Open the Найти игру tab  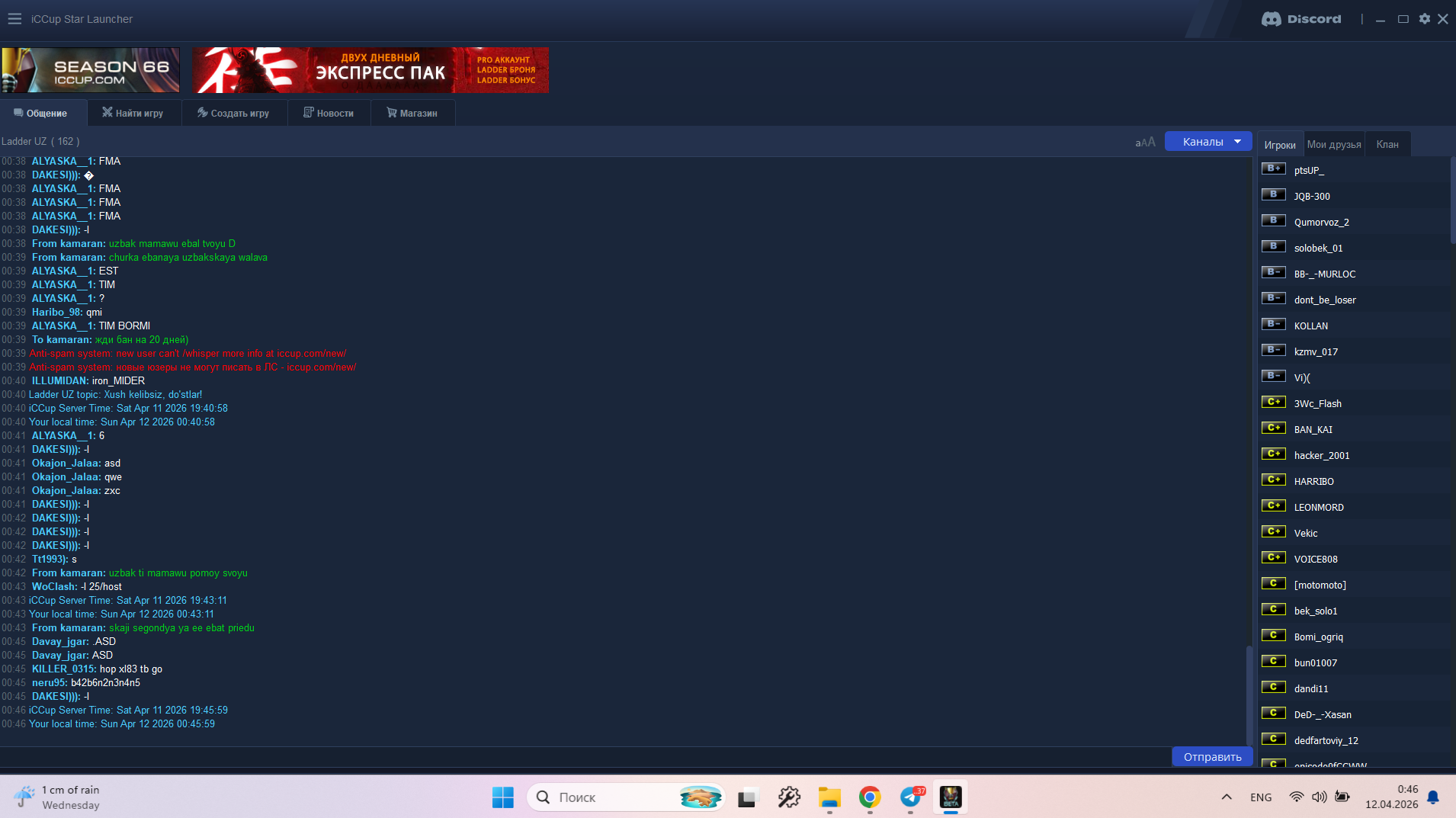tap(133, 113)
